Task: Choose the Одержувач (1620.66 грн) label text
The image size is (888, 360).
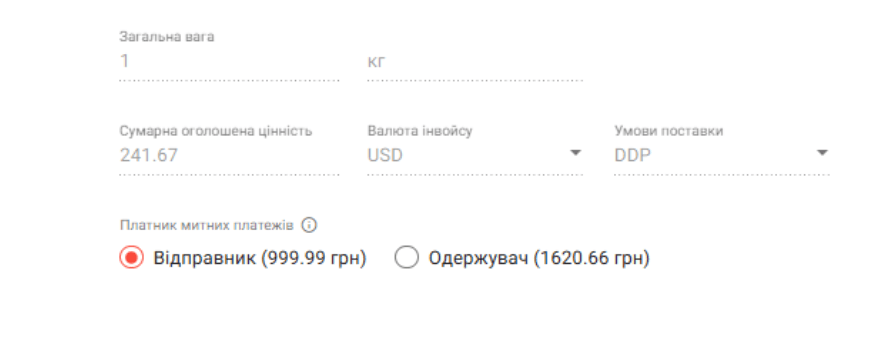Action: (539, 259)
